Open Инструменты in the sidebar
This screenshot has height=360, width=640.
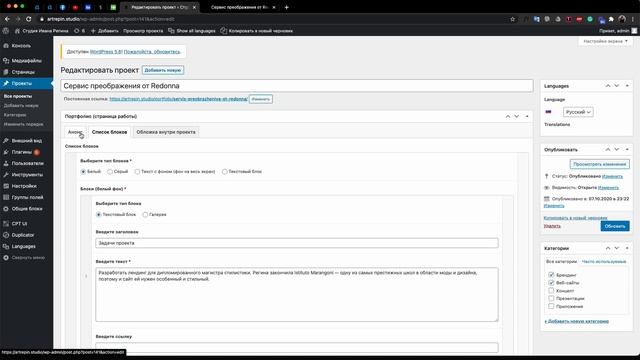click(27, 175)
